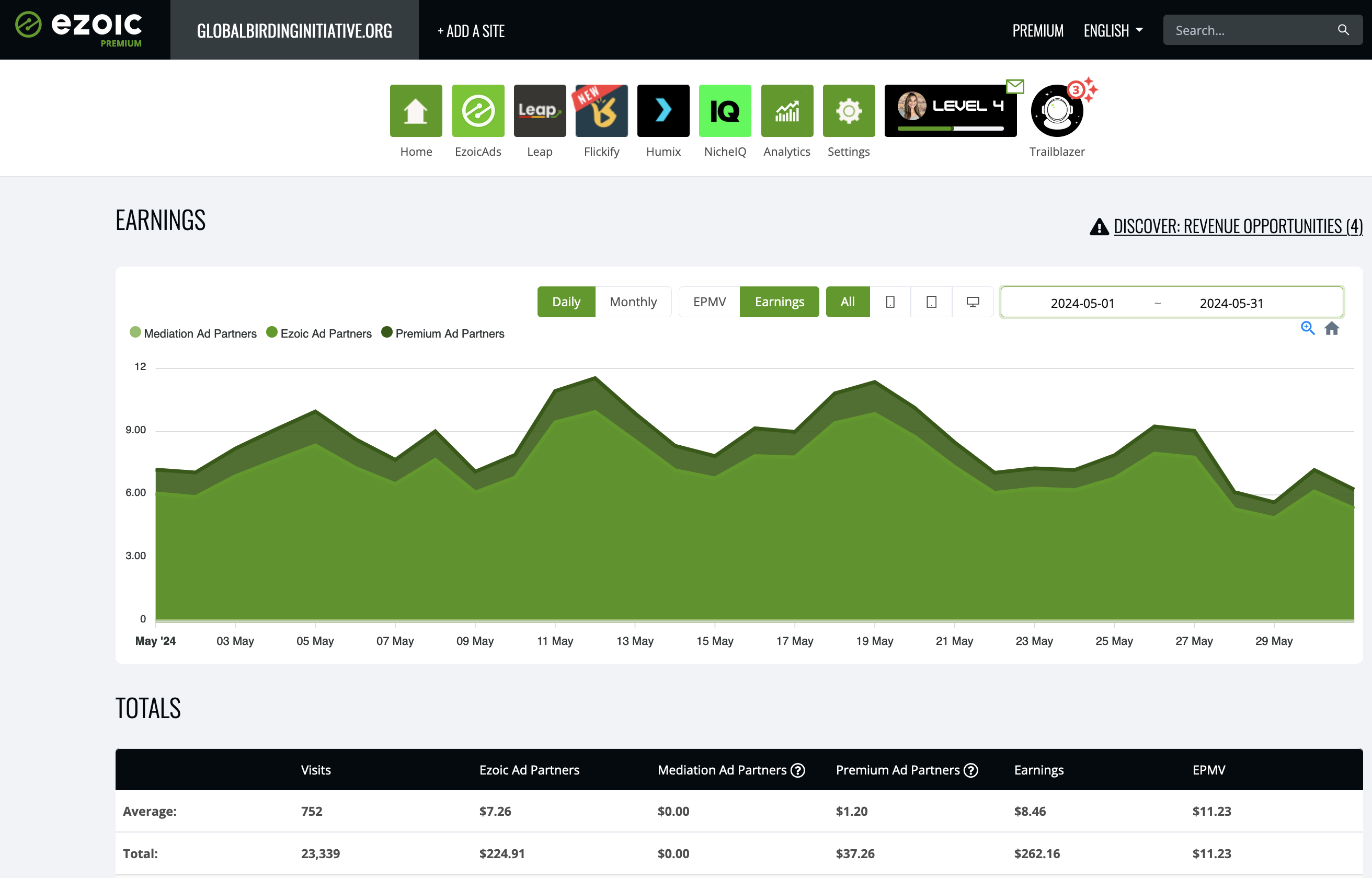This screenshot has width=1372, height=878.
Task: Click the Premium Ad Partners column header
Action: 898,770
